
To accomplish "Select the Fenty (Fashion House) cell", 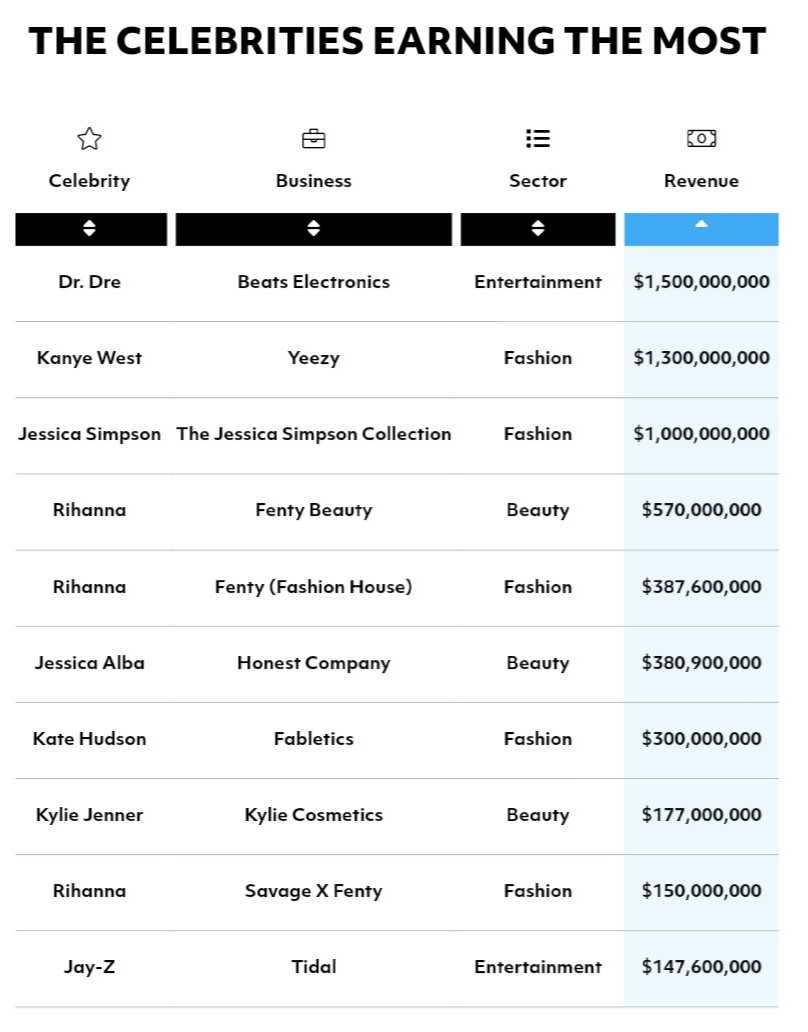I will click(x=314, y=587).
